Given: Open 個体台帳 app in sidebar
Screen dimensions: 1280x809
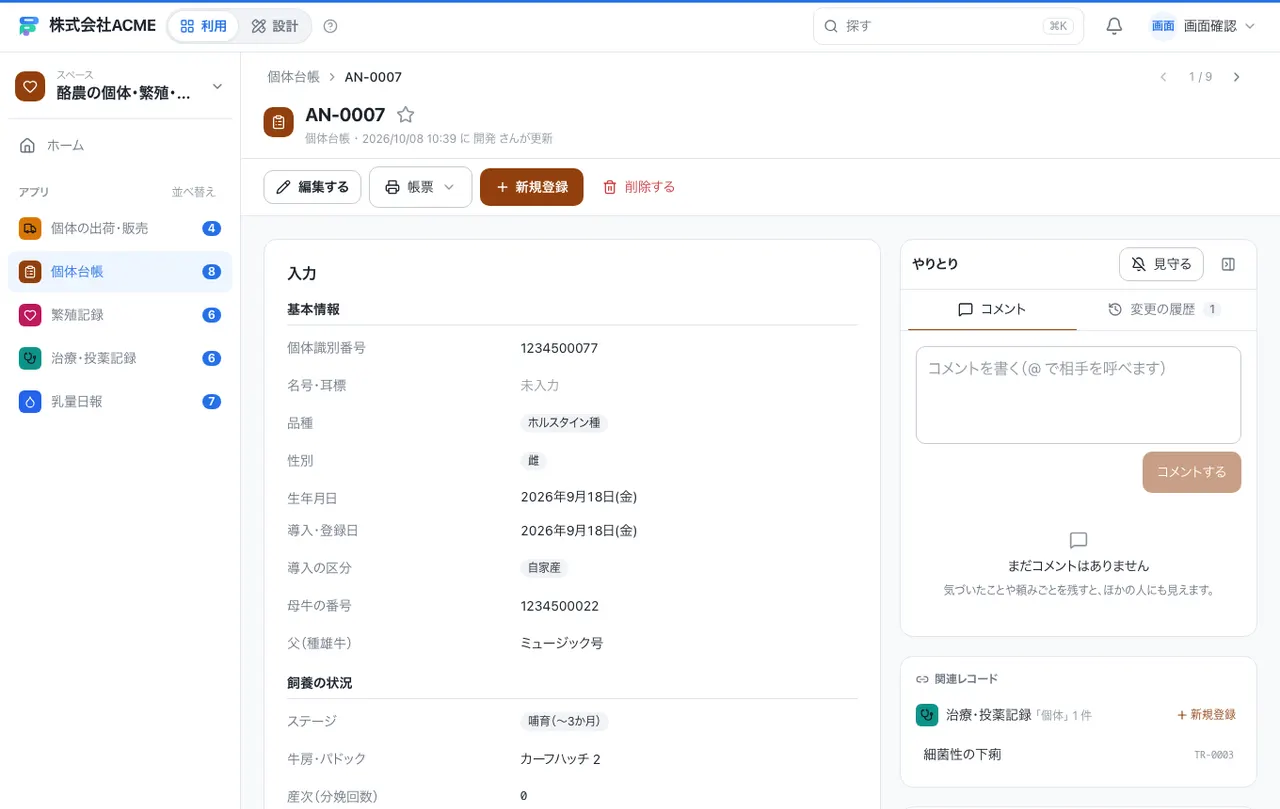Looking at the screenshot, I should click(x=120, y=272).
